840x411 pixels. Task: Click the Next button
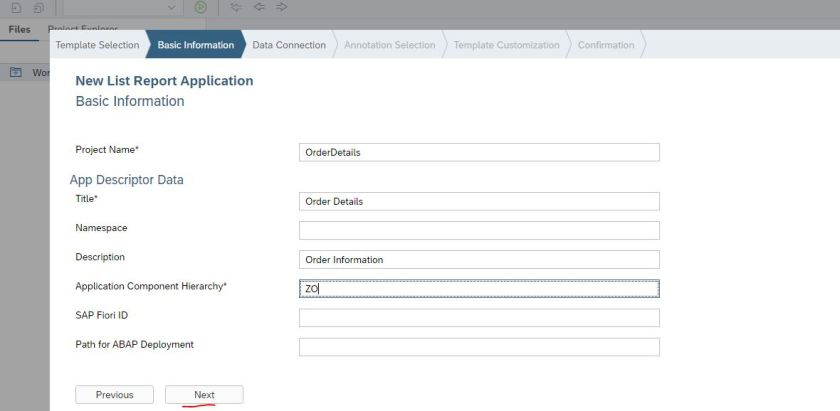tap(204, 395)
